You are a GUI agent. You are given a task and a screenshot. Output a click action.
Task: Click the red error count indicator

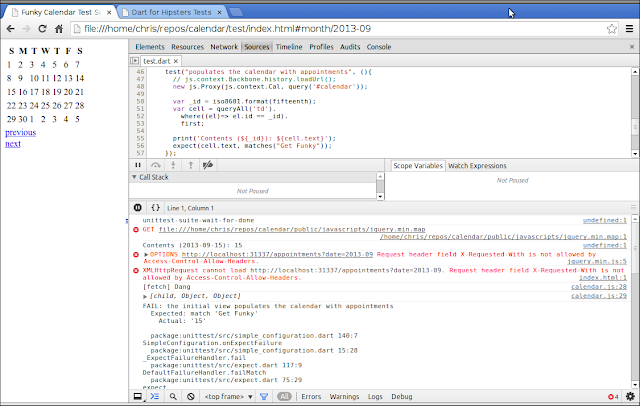613,397
